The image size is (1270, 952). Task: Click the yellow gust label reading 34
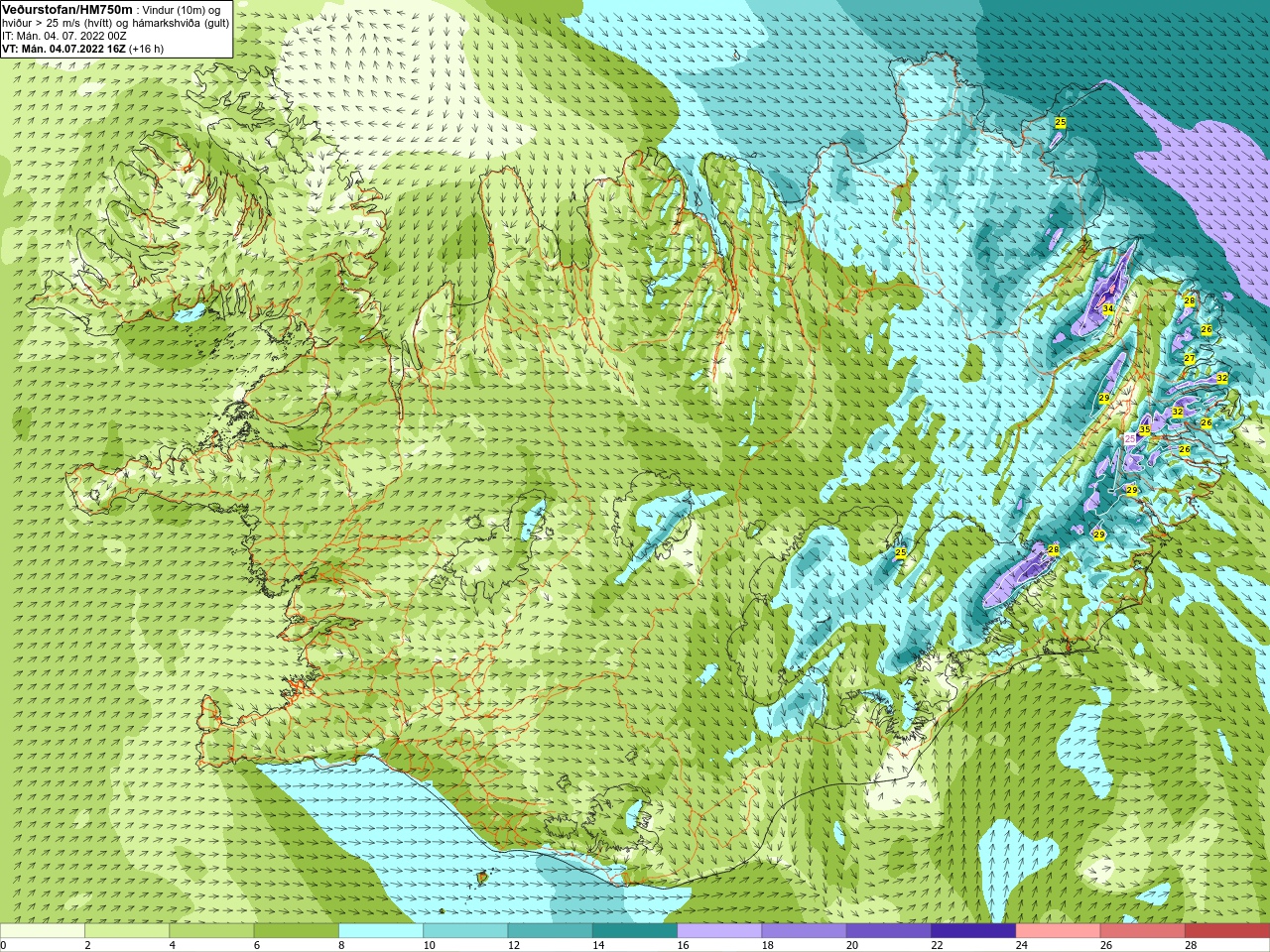pos(1108,309)
